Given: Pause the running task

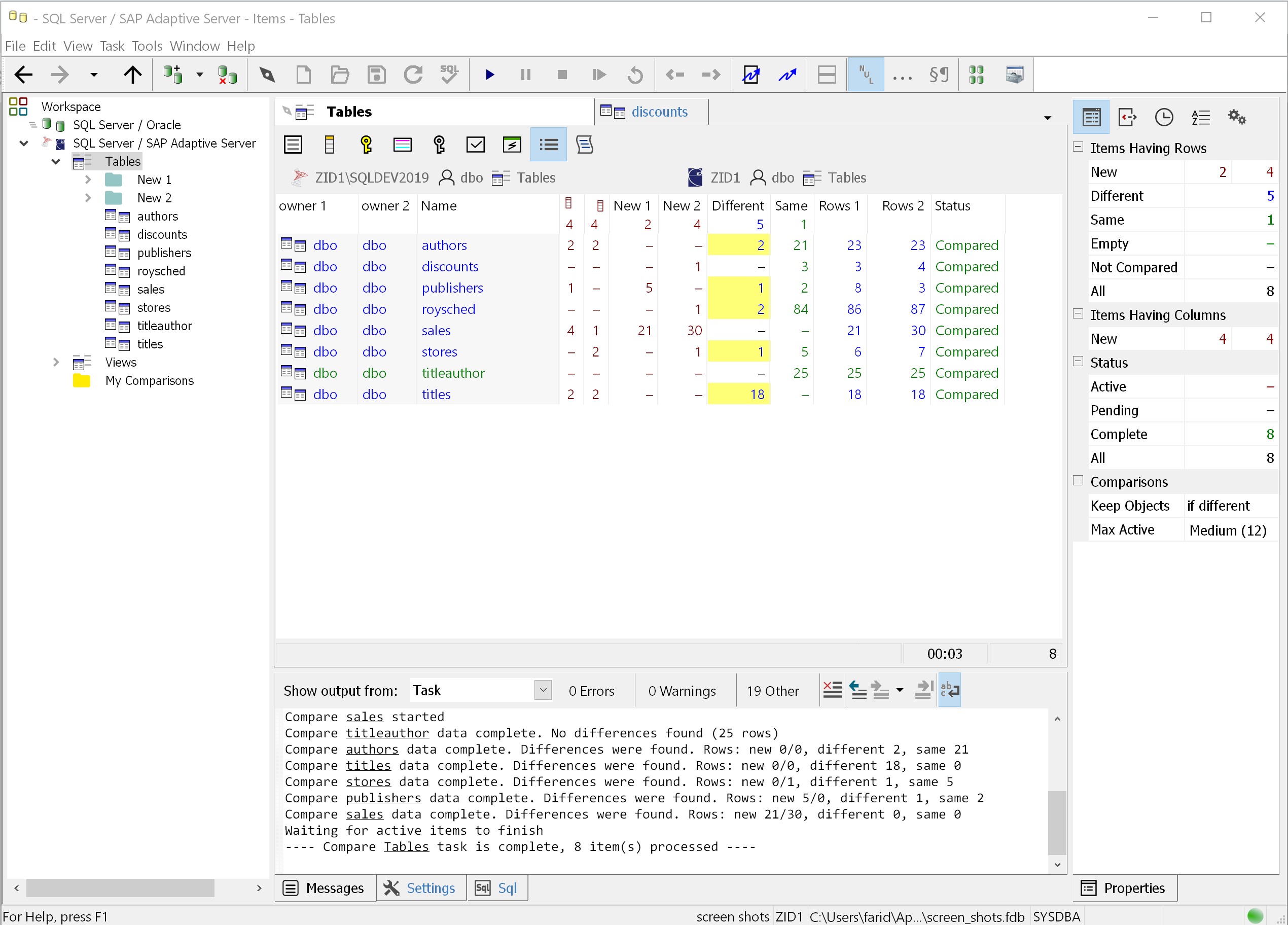Looking at the screenshot, I should coord(526,75).
